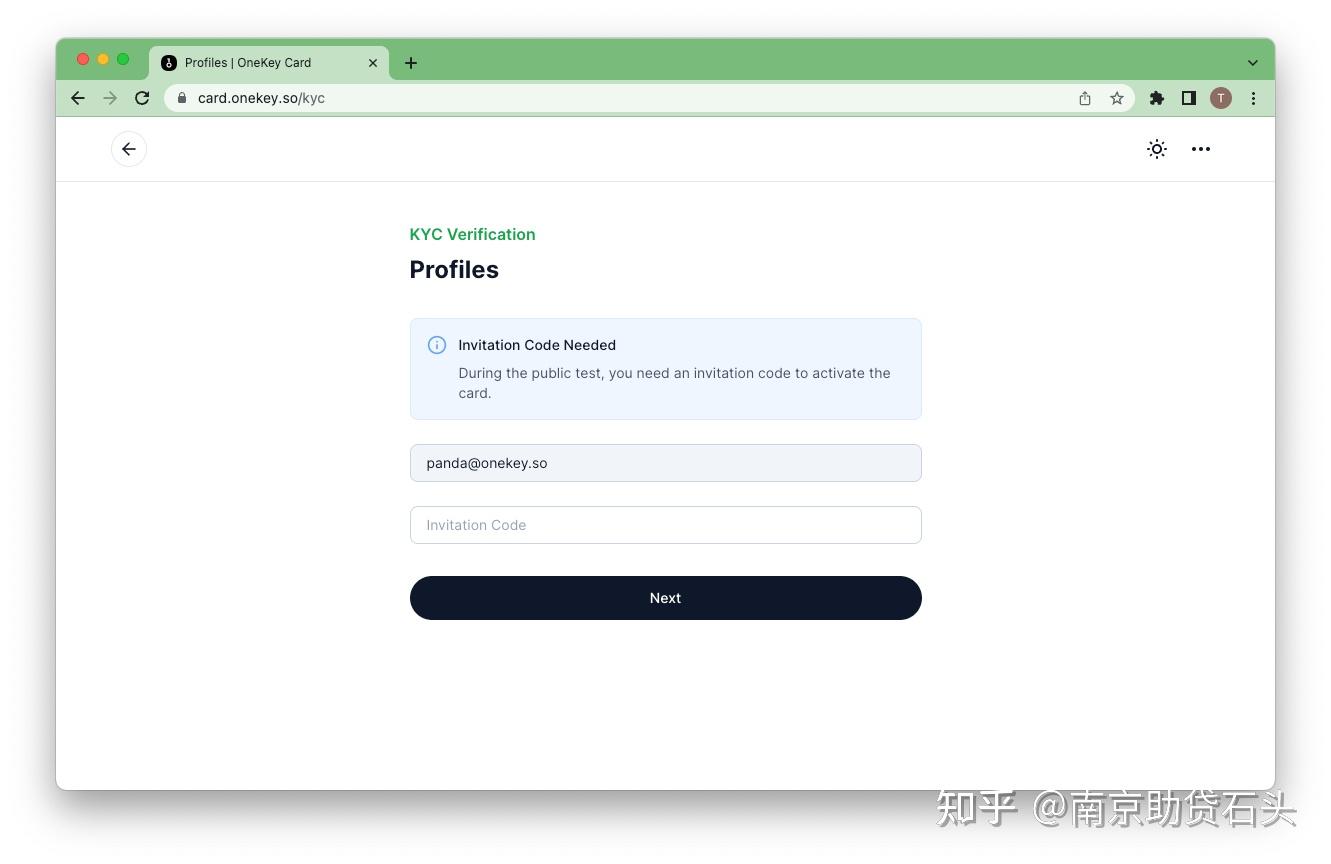The width and height of the screenshot is (1331, 864).
Task: Open Chrome's vertical three-dot menu
Action: click(x=1253, y=98)
